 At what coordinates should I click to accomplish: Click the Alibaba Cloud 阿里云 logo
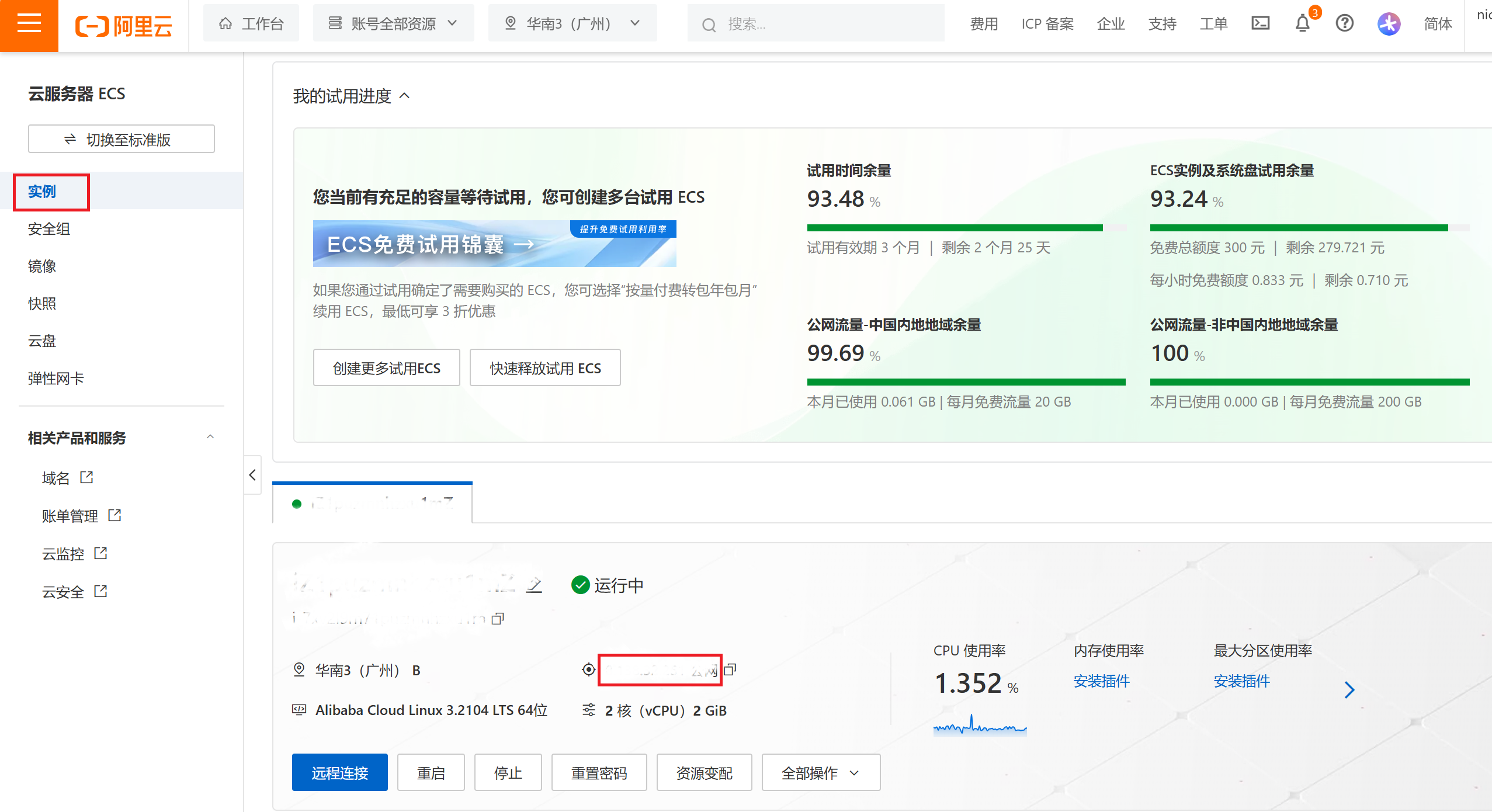(124, 25)
